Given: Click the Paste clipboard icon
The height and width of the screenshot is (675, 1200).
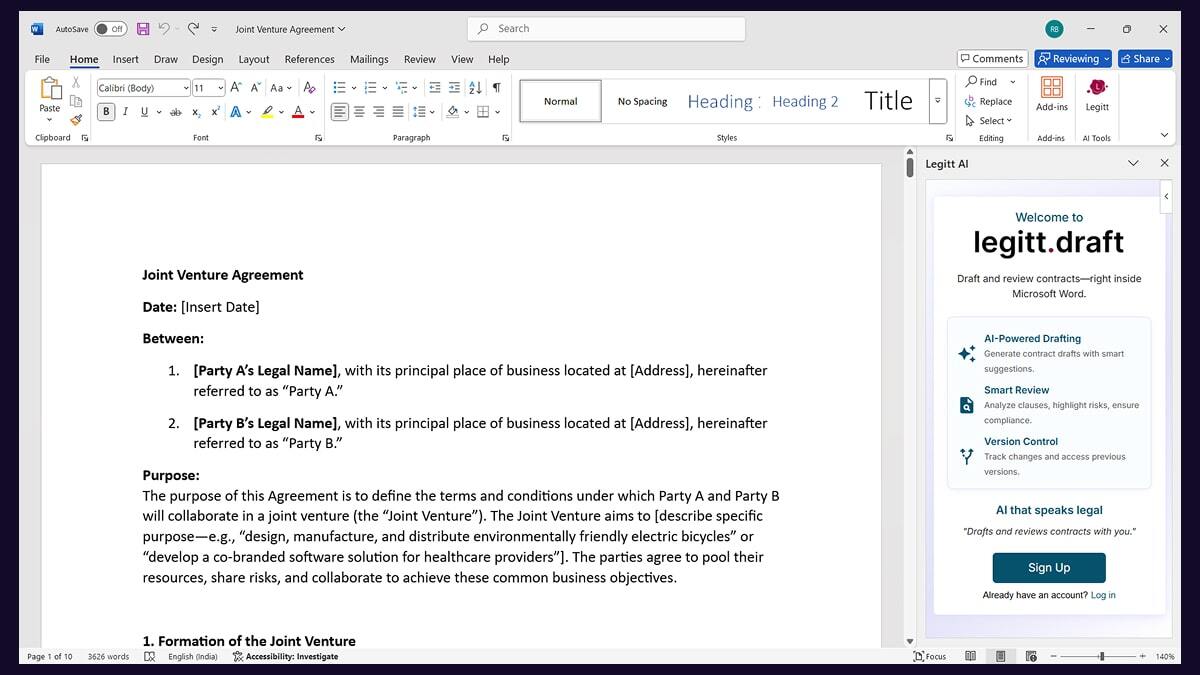Looking at the screenshot, I should [x=50, y=90].
